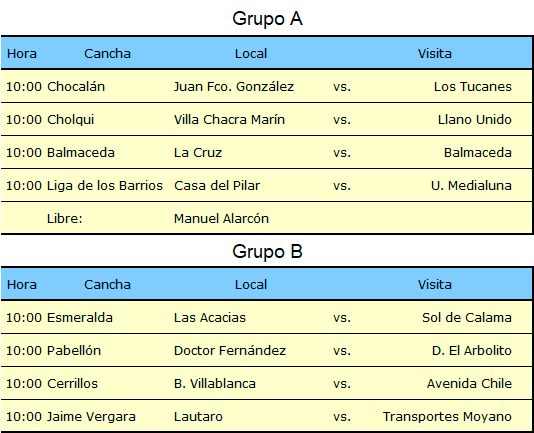The height and width of the screenshot is (433, 534).
Task: Select the Cancha header in Grupo A
Action: point(107,54)
